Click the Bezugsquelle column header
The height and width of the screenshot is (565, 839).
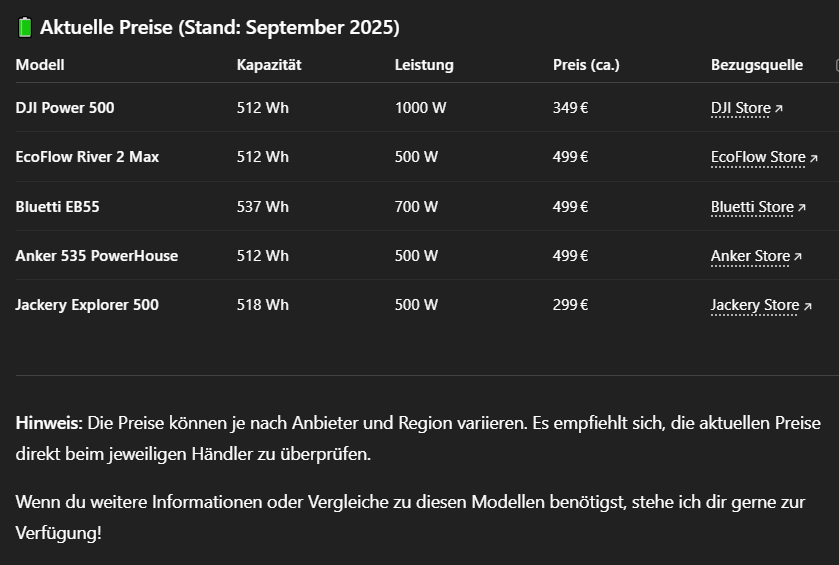tap(756, 65)
